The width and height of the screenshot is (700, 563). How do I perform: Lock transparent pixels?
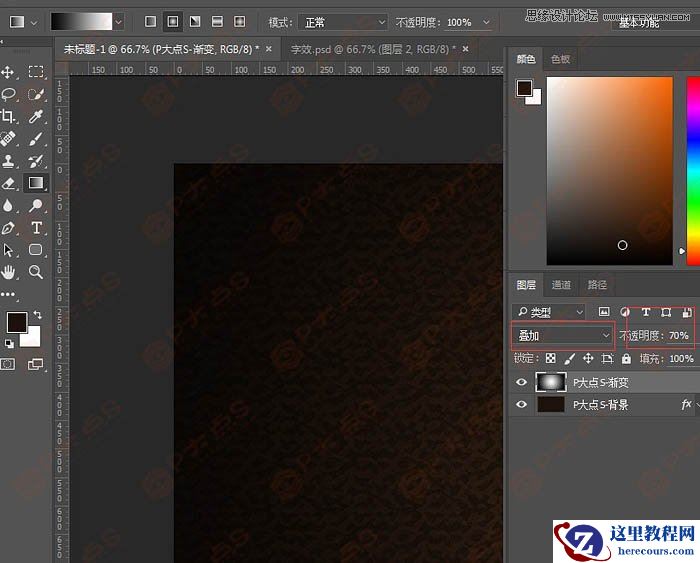551,359
